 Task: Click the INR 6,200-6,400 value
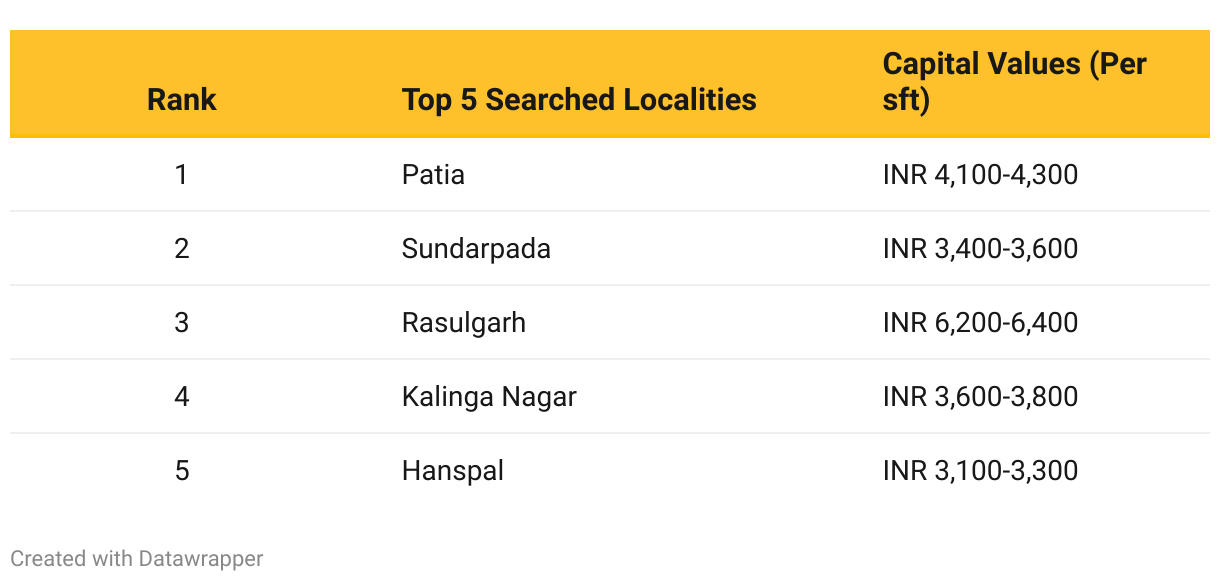coord(980,322)
